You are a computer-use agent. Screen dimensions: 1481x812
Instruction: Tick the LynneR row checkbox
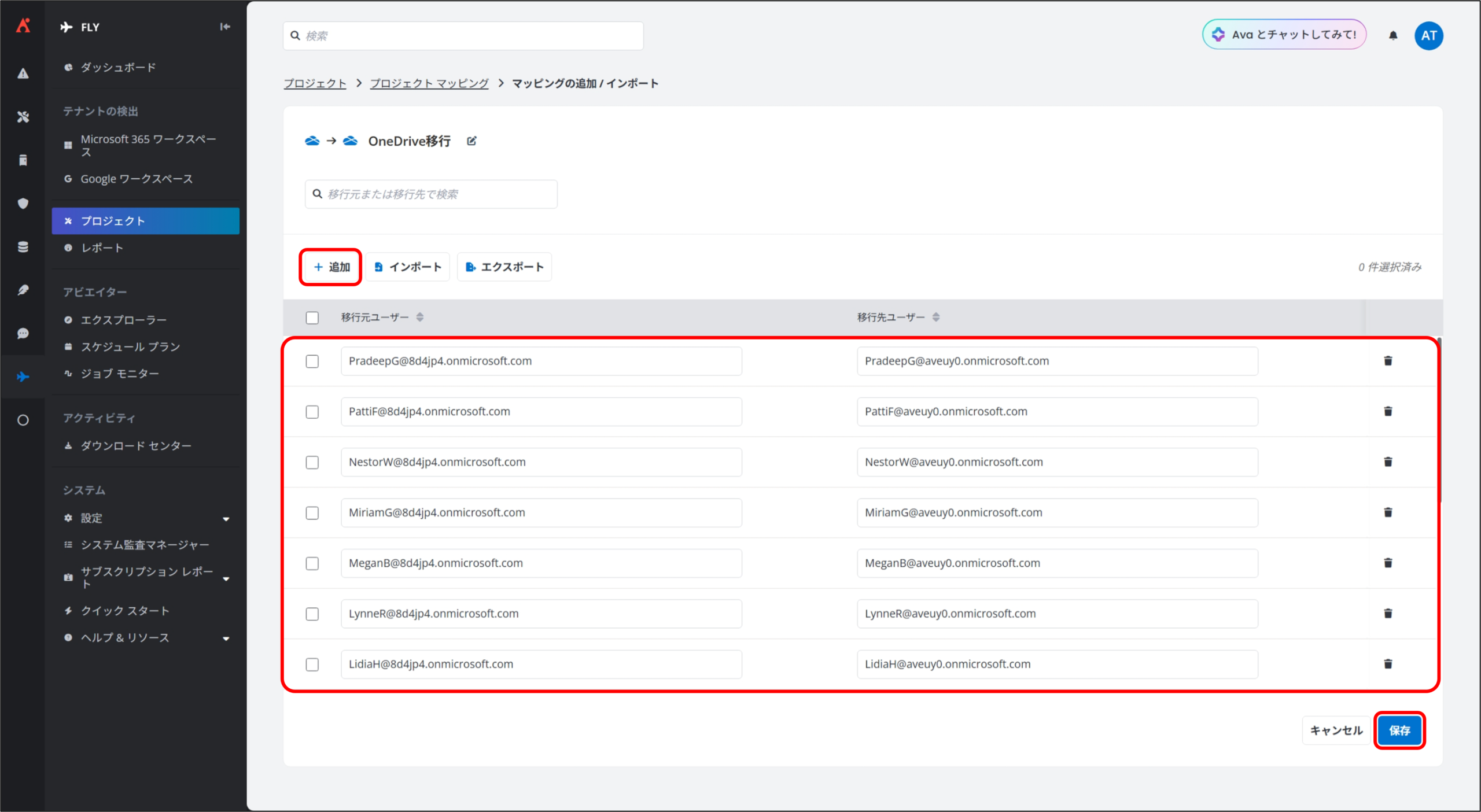[x=312, y=614]
